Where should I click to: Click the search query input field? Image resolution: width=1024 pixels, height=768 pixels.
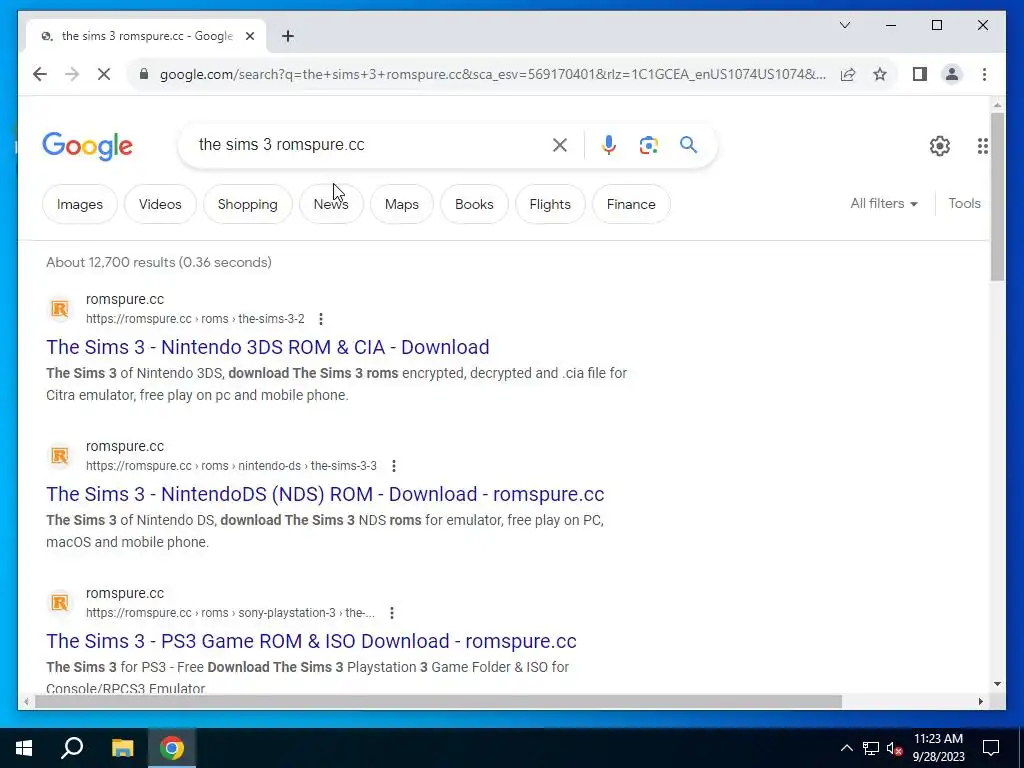(369, 144)
